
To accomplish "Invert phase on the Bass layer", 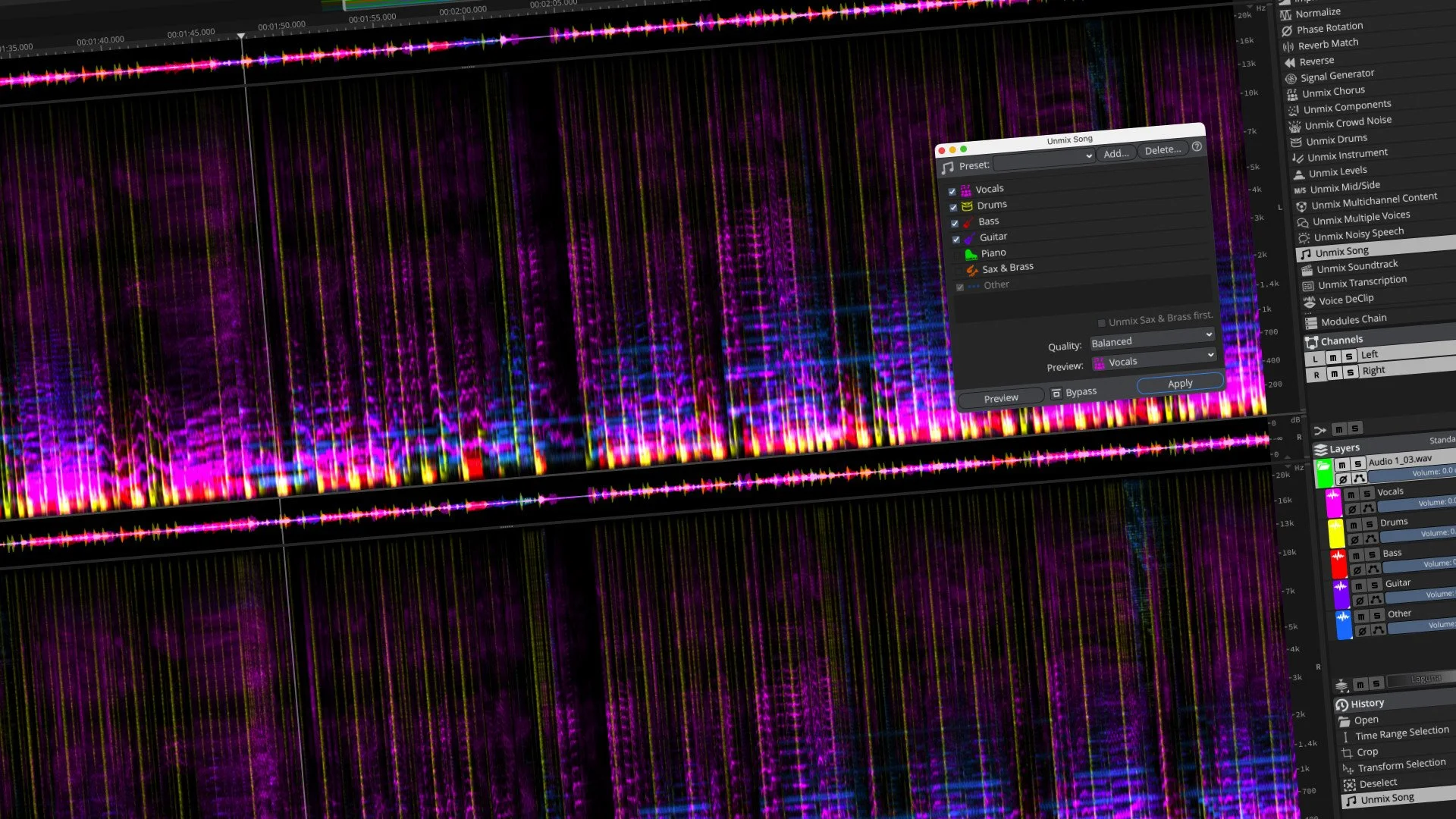I will pos(1357,570).
